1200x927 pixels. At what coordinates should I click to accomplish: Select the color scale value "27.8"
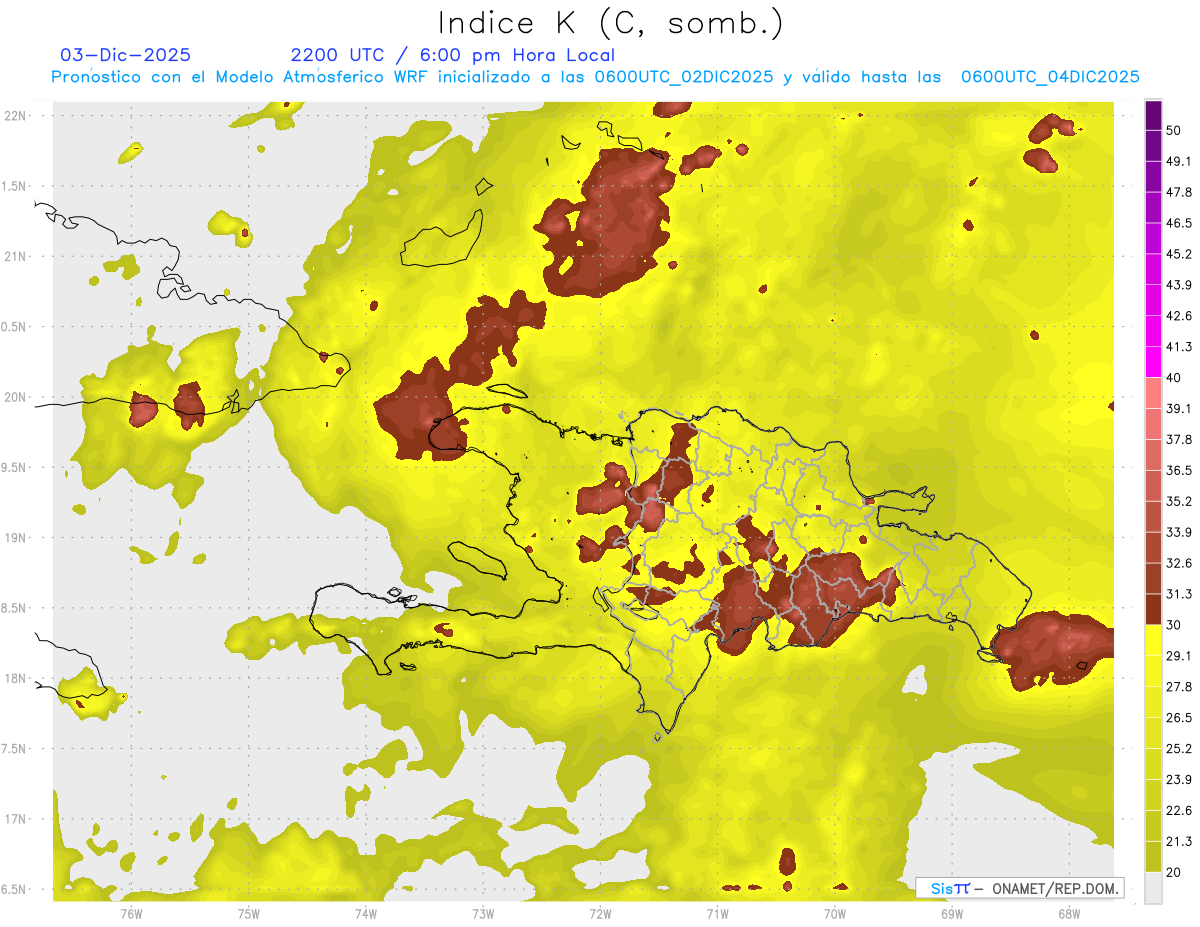1179,686
